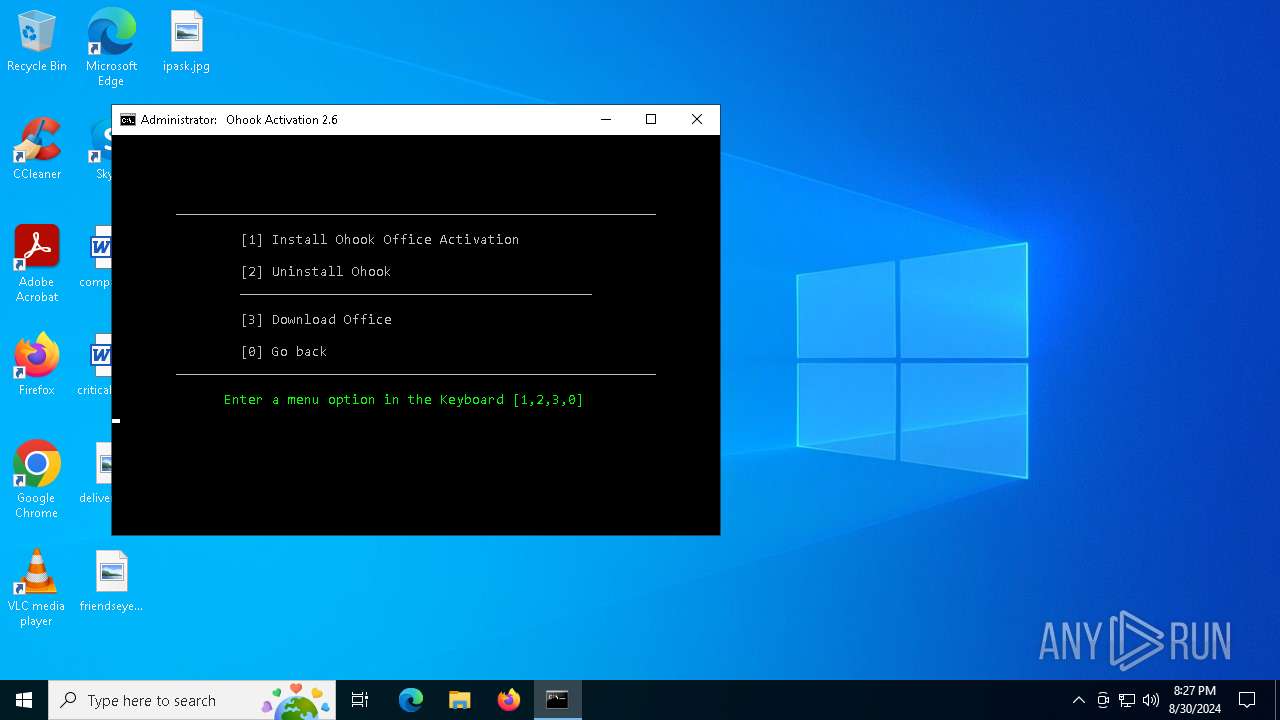Open the notification center icon

click(x=1247, y=700)
